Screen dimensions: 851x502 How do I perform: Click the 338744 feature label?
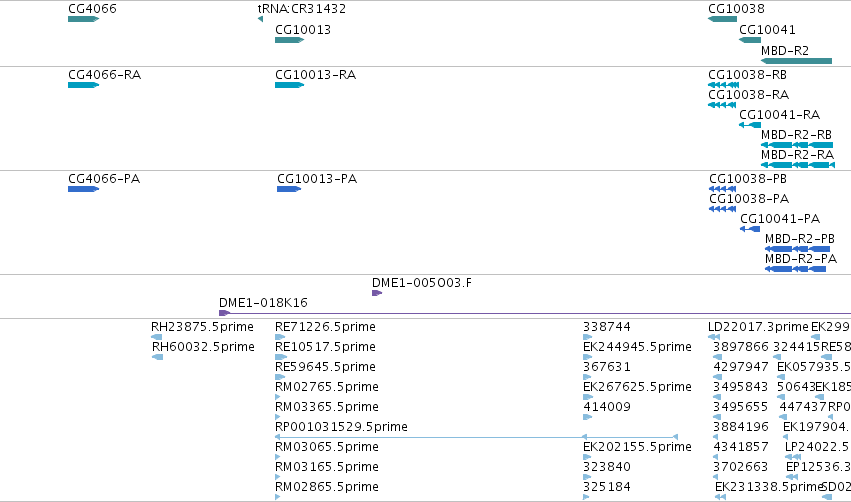pyautogui.click(x=607, y=326)
